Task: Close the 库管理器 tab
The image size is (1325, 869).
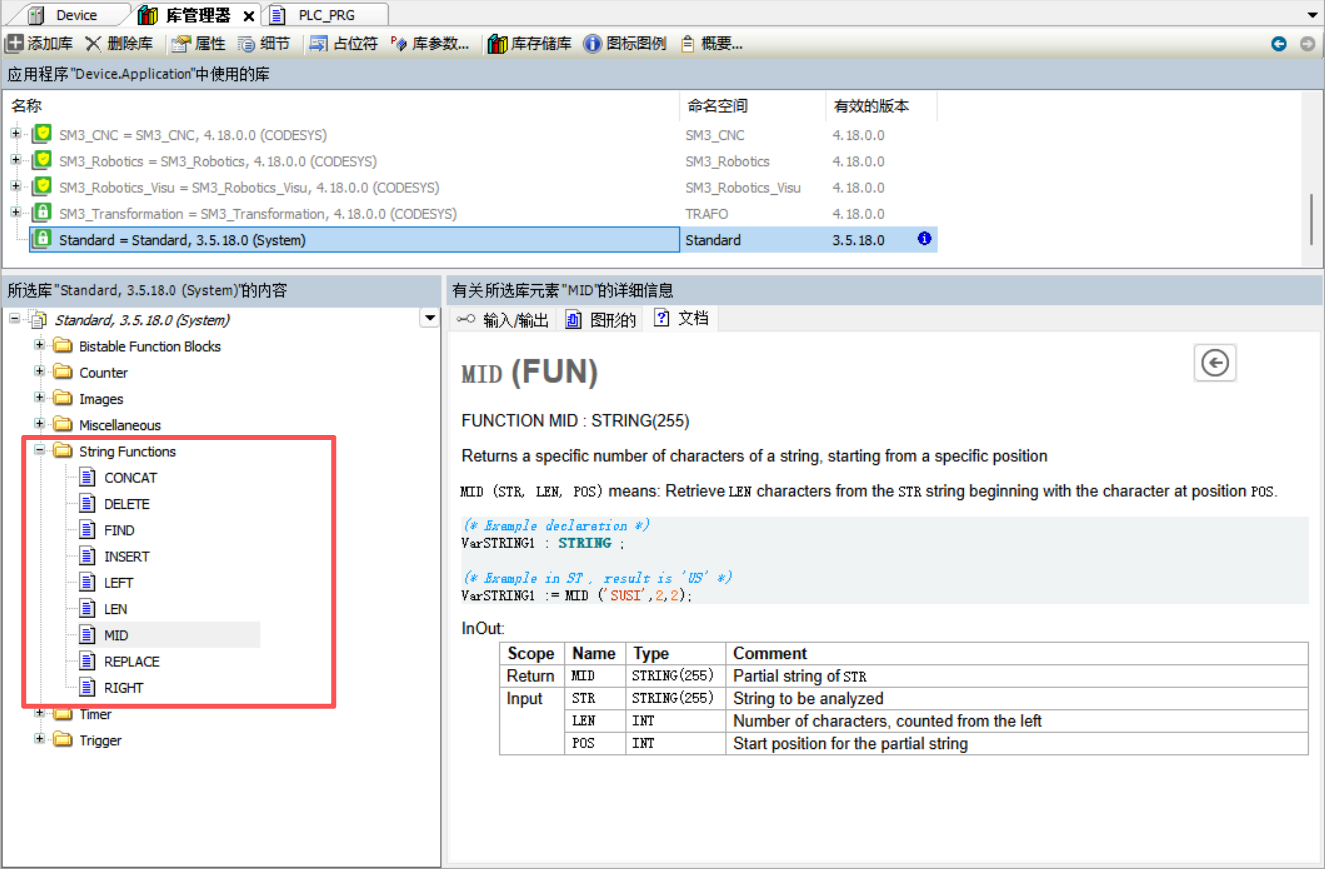Action: (248, 16)
